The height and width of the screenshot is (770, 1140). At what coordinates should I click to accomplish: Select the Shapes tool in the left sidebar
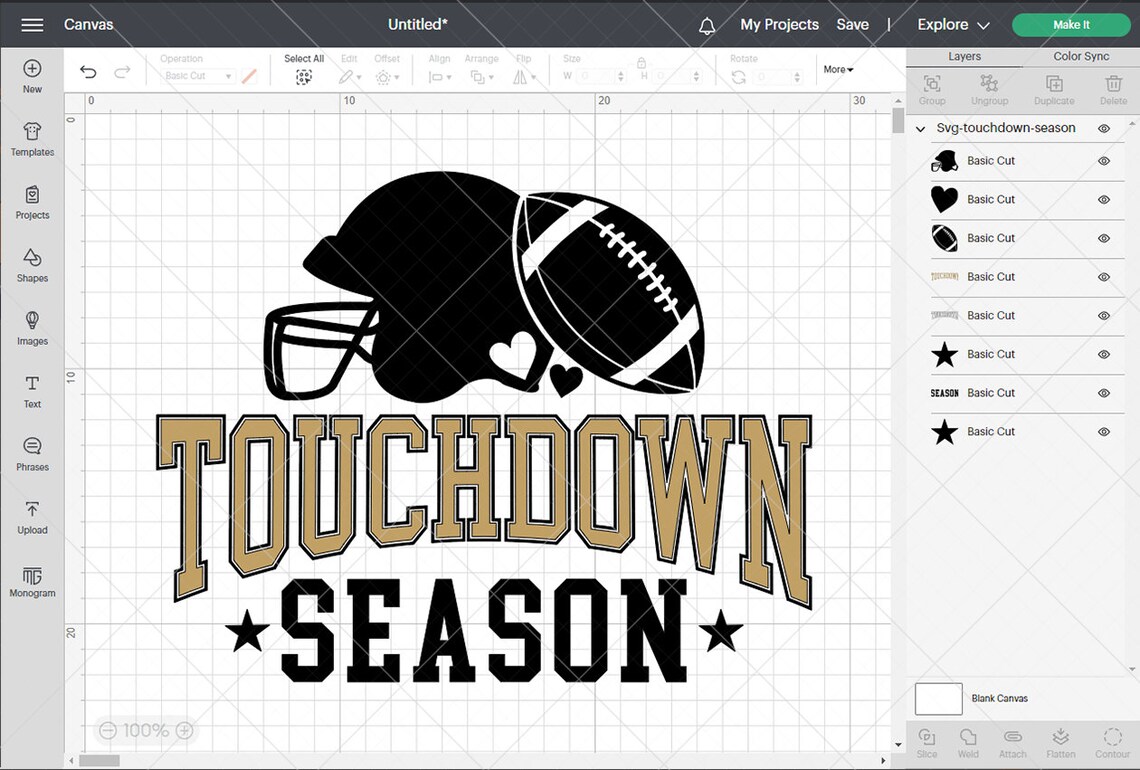[32, 265]
